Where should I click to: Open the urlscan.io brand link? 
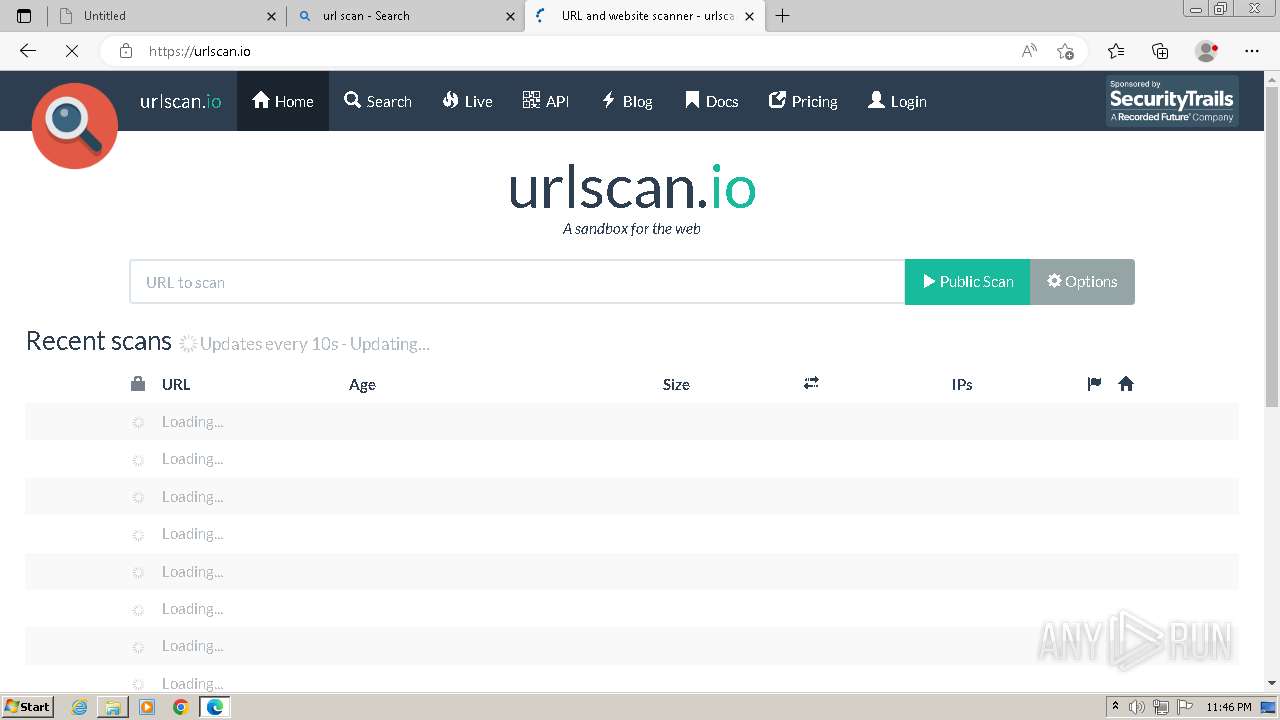181,101
